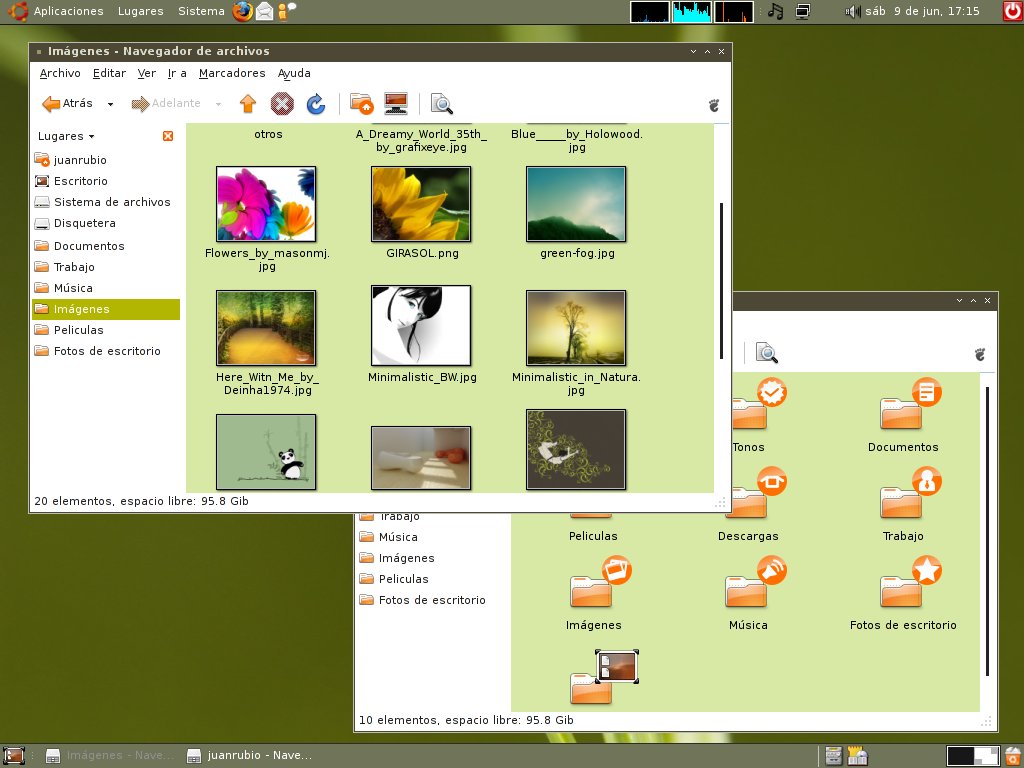Image resolution: width=1024 pixels, height=768 pixels.
Task: Open the CPU system monitor graph applet
Action: coord(650,12)
